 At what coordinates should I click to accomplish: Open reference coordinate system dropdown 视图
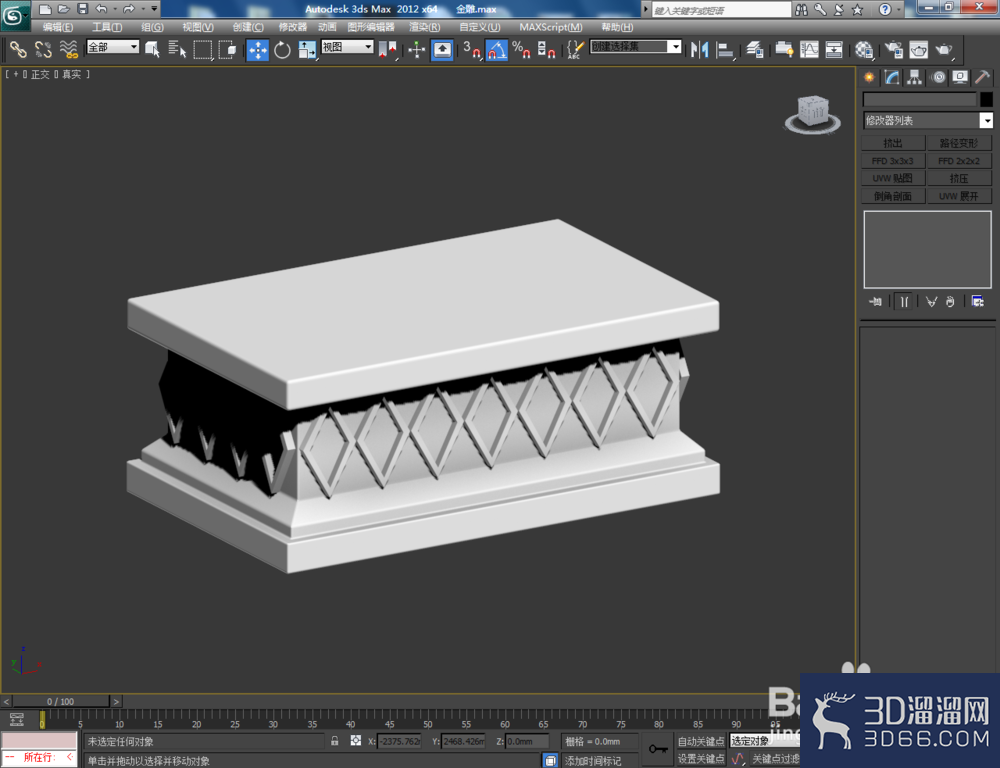[347, 47]
